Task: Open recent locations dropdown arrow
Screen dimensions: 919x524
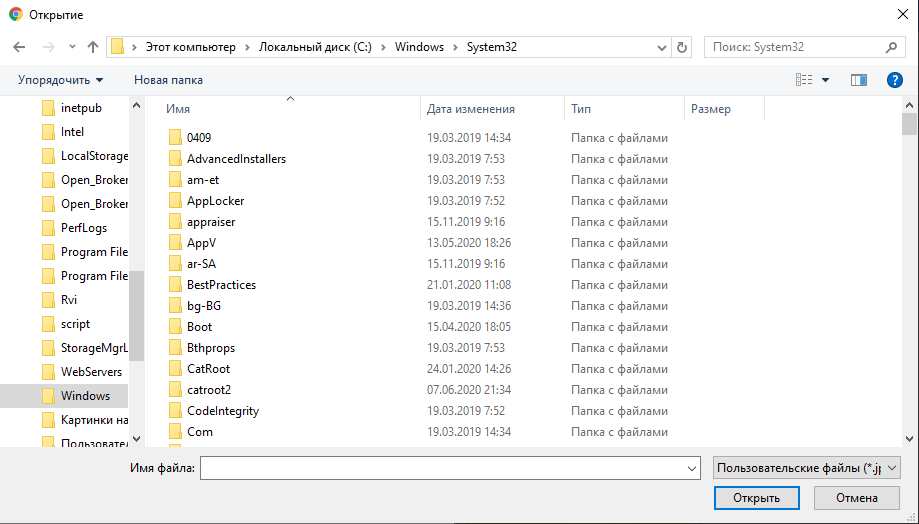Action: point(72,47)
